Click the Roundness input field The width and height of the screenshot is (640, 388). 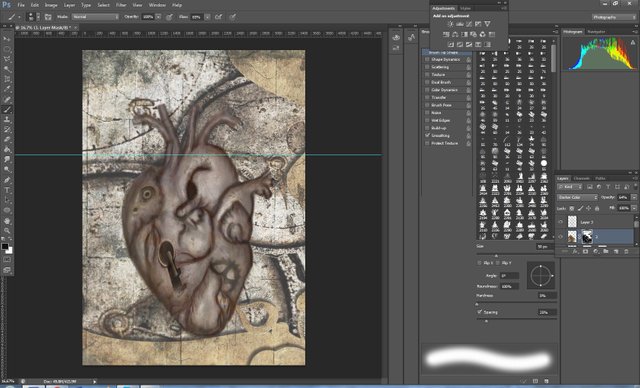click(x=509, y=286)
